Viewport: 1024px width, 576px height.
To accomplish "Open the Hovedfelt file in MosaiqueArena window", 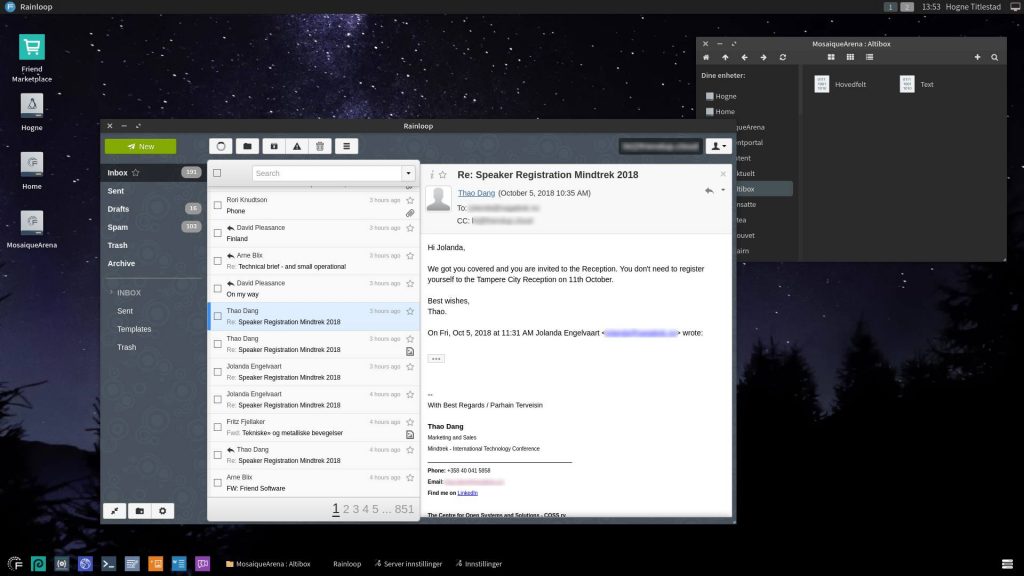I will point(840,84).
